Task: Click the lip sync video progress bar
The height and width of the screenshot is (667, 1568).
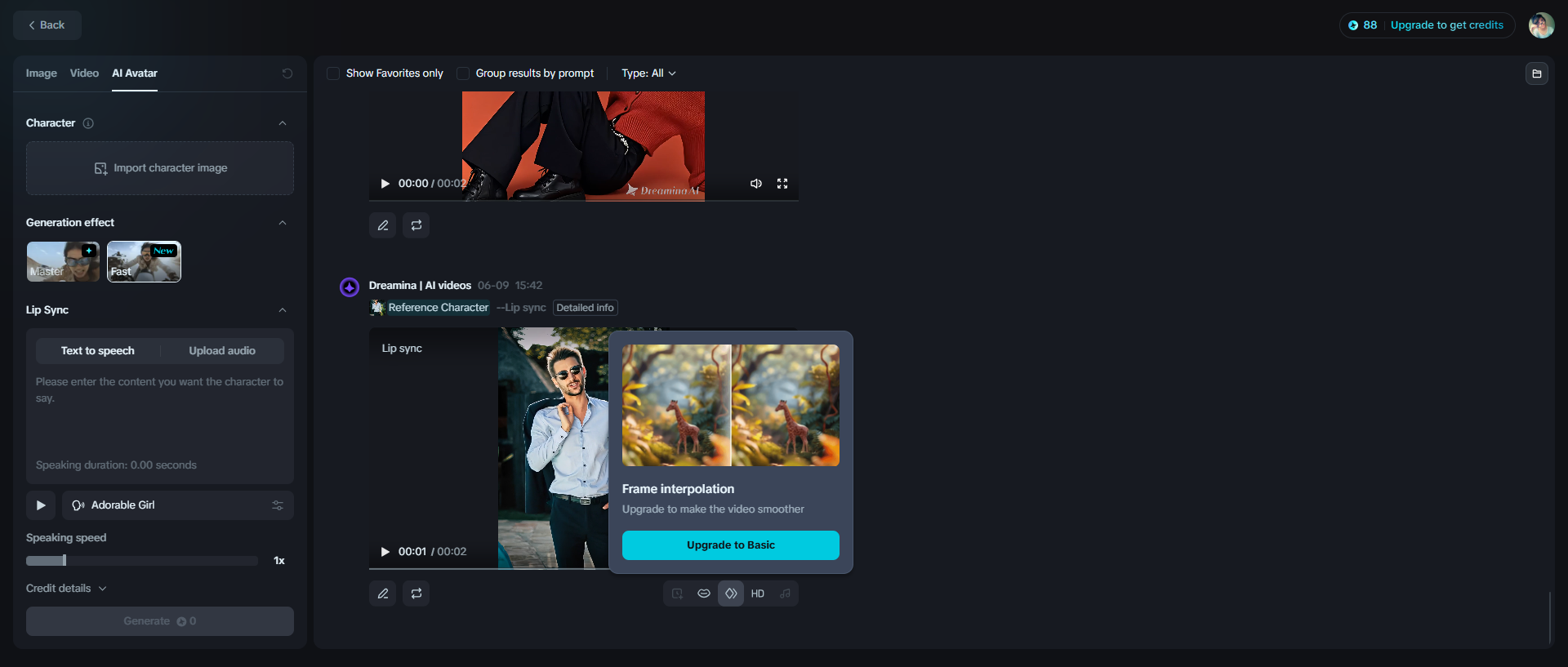Action: (490, 568)
